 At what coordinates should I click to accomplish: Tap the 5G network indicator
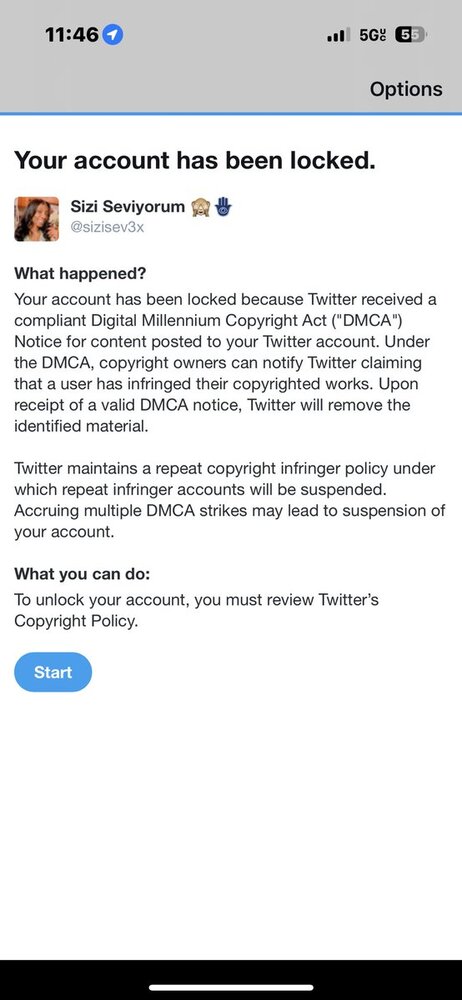coord(373,36)
